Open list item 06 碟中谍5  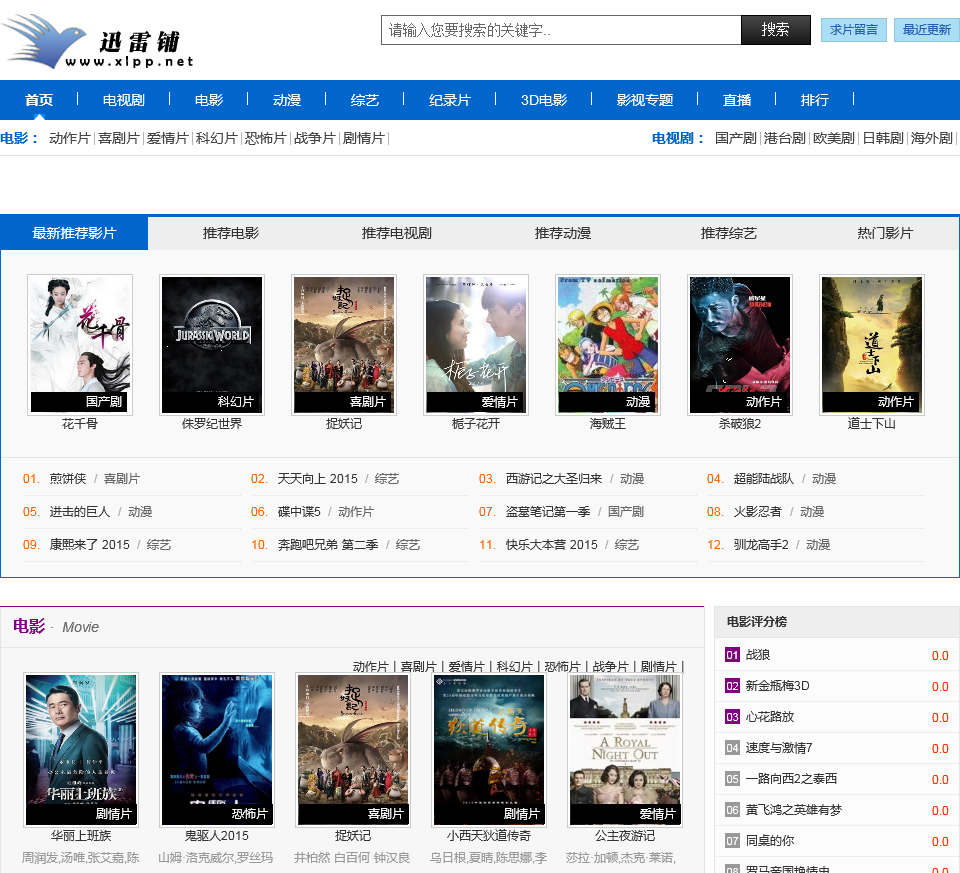299,512
